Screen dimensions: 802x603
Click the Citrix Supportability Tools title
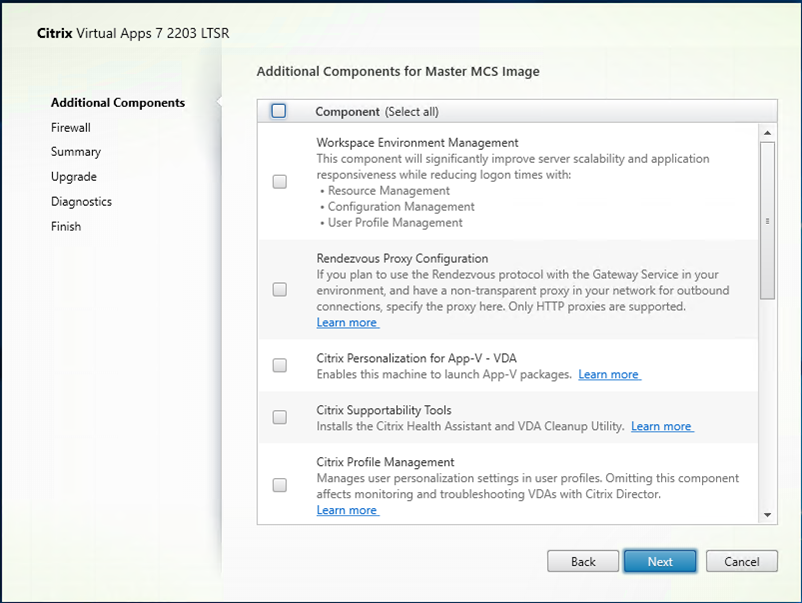[384, 410]
